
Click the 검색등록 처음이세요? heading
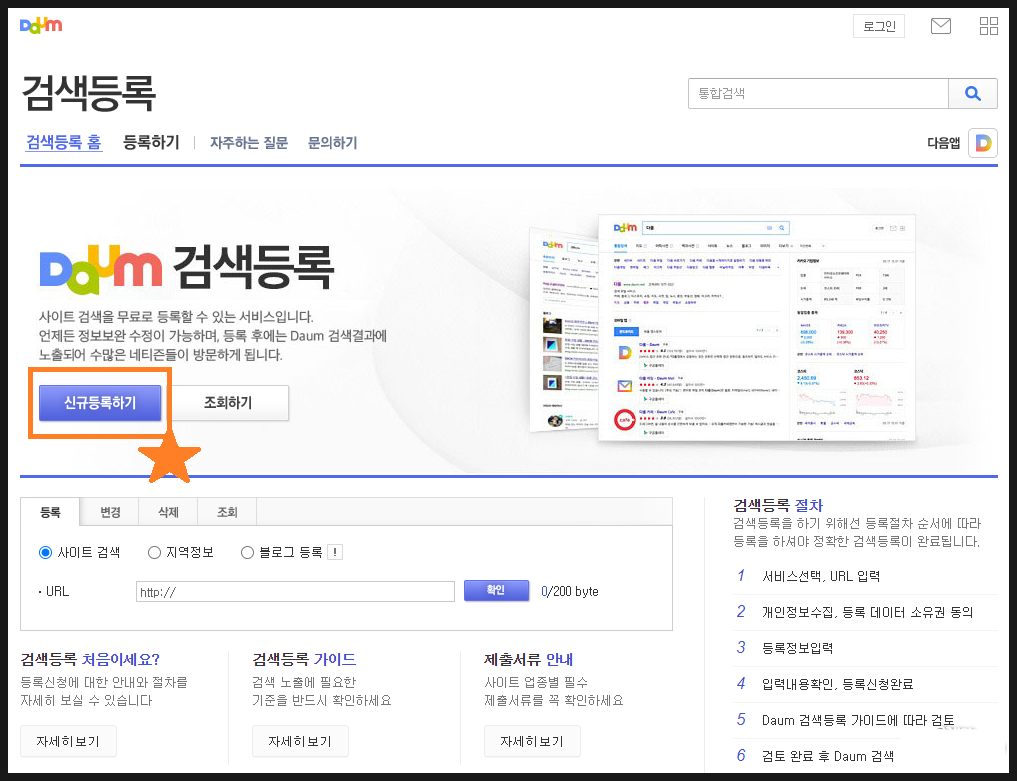click(x=90, y=659)
